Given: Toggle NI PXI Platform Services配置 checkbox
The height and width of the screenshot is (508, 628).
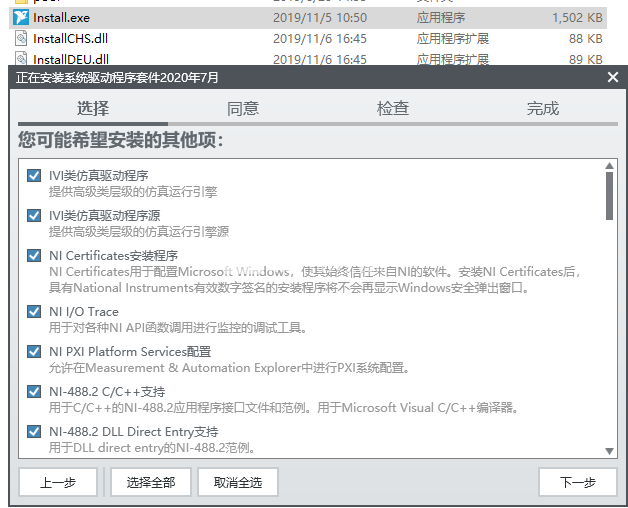Looking at the screenshot, I should click(x=34, y=352).
